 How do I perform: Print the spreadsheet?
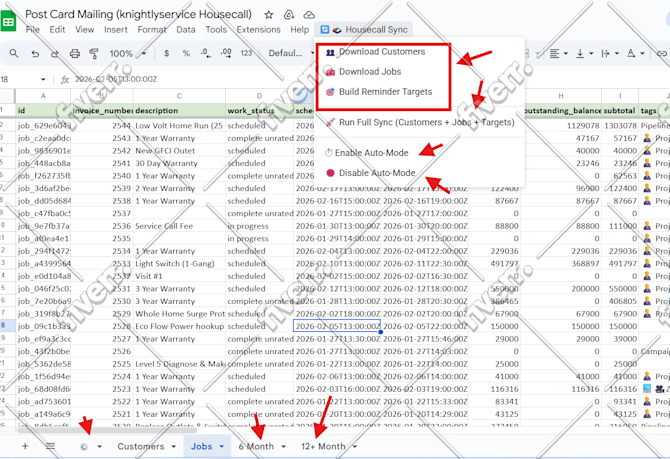(x=75, y=53)
